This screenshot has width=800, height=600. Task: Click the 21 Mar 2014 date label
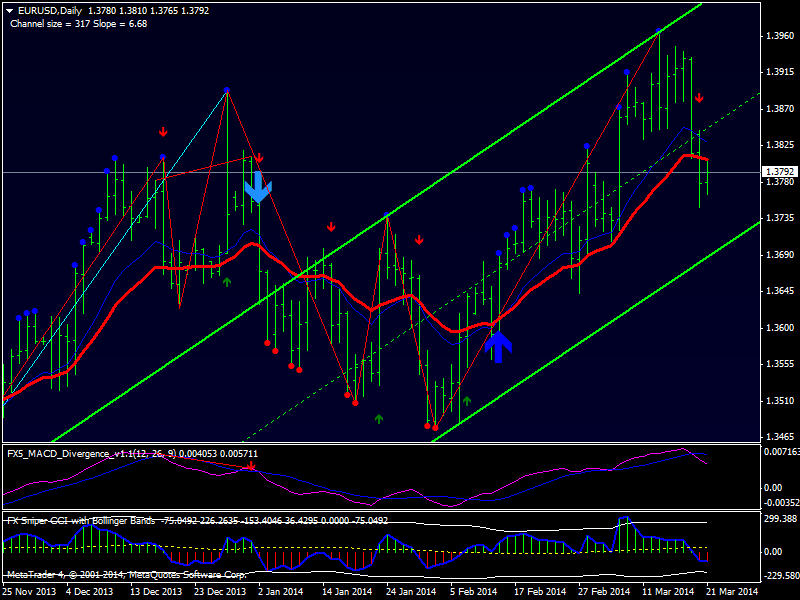[732, 592]
